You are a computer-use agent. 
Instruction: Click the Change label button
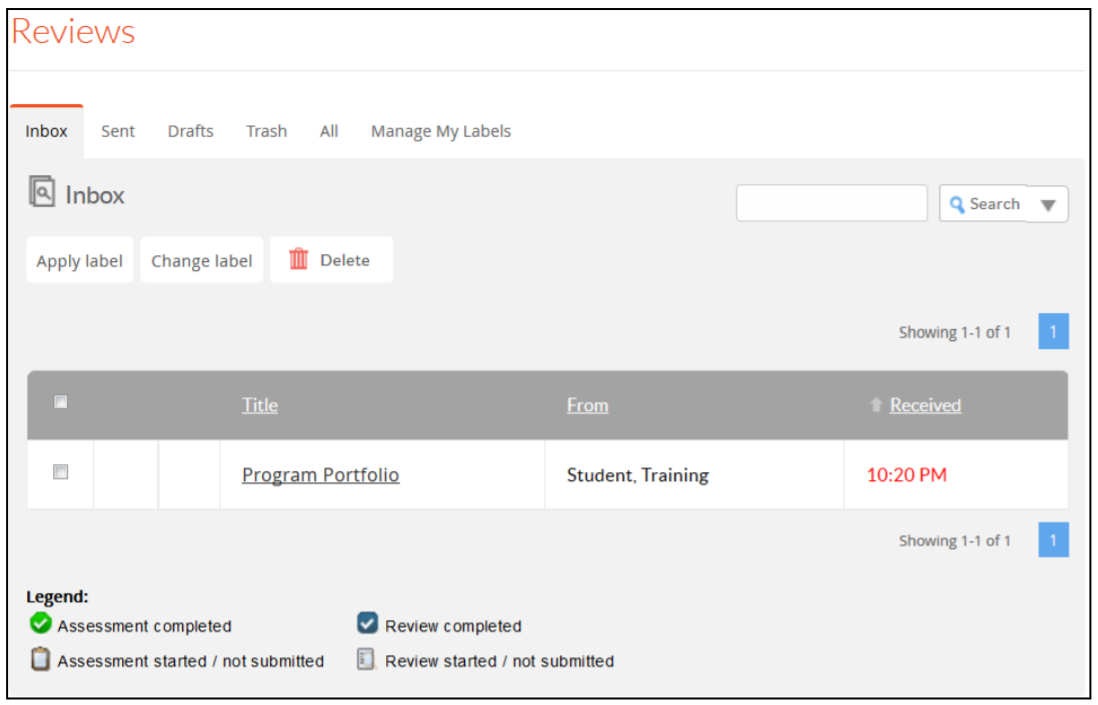pos(201,260)
